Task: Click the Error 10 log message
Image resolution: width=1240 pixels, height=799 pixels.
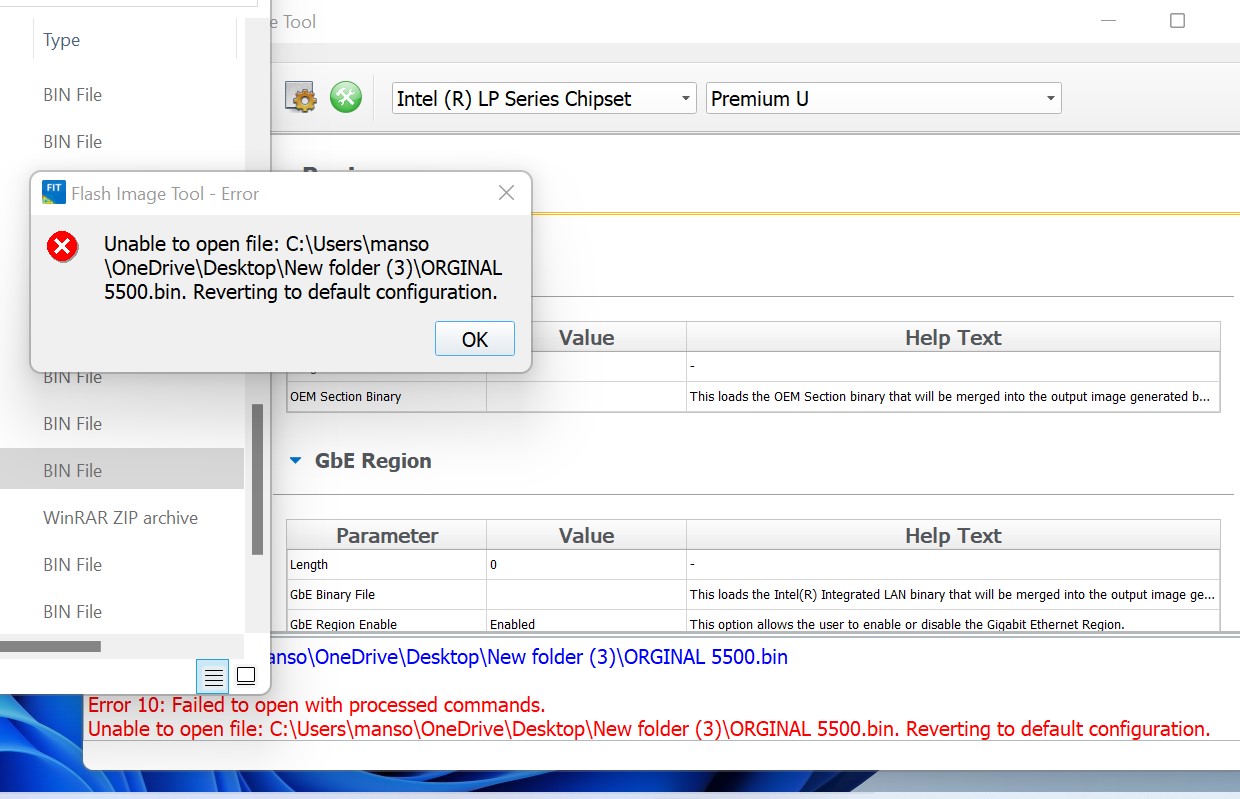Action: (x=317, y=705)
